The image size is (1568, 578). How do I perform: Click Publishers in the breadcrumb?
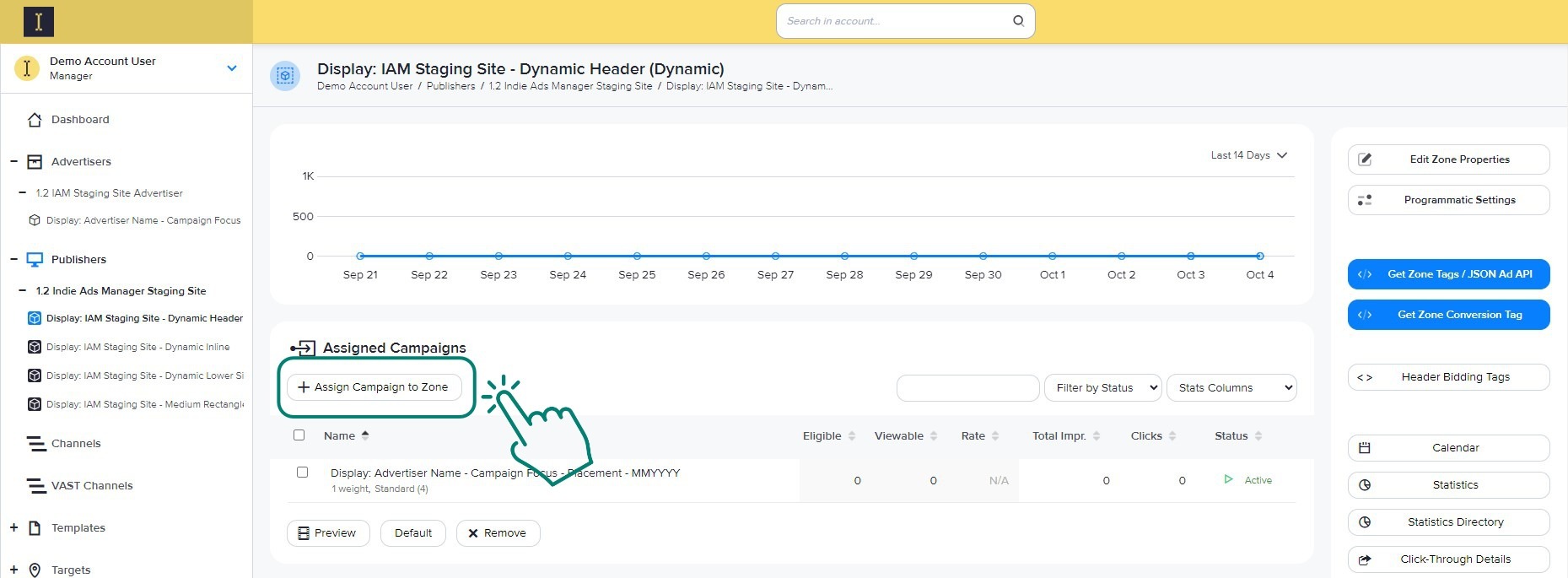tap(450, 86)
